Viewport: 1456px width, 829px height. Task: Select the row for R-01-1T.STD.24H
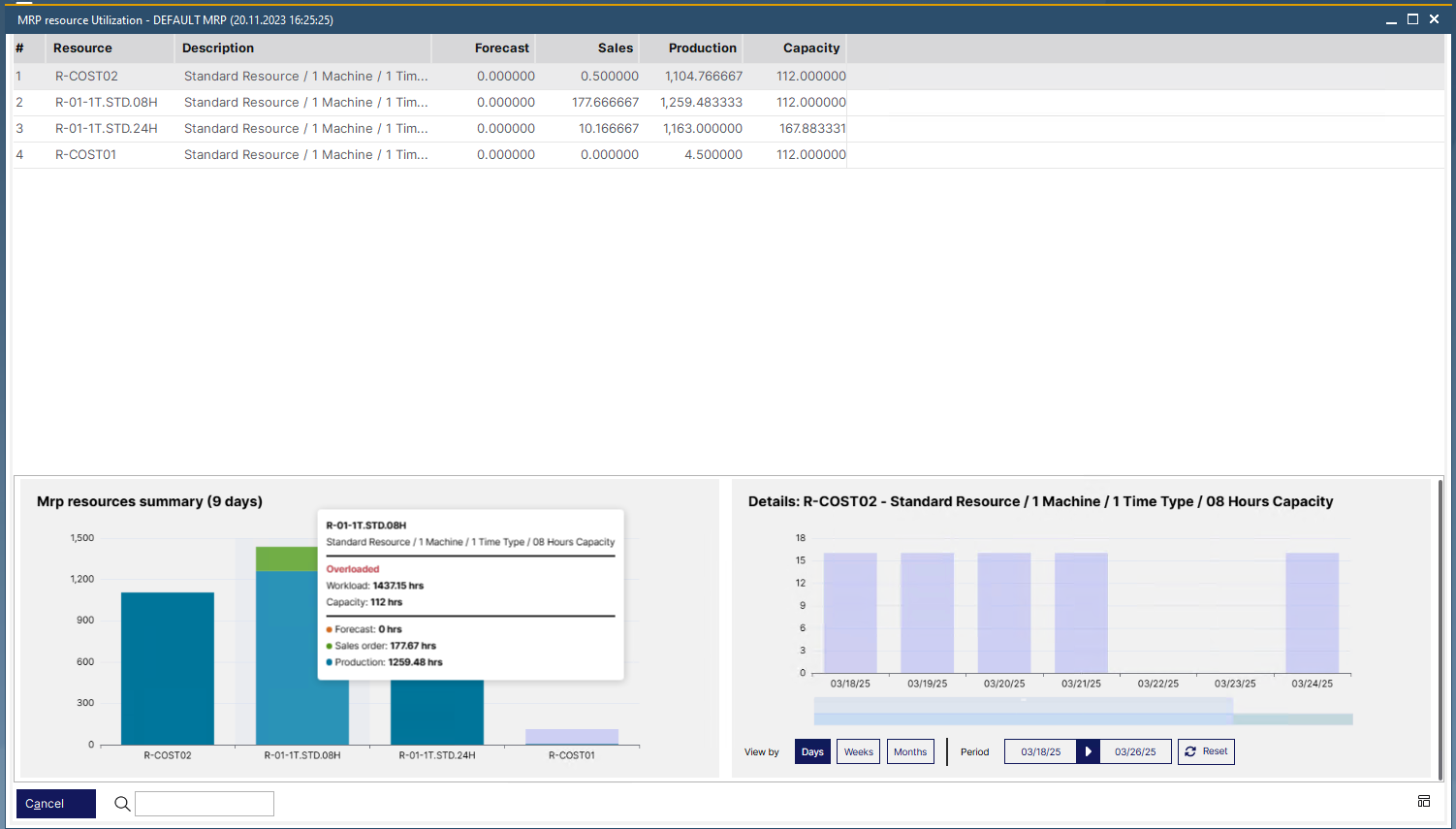[106, 128]
